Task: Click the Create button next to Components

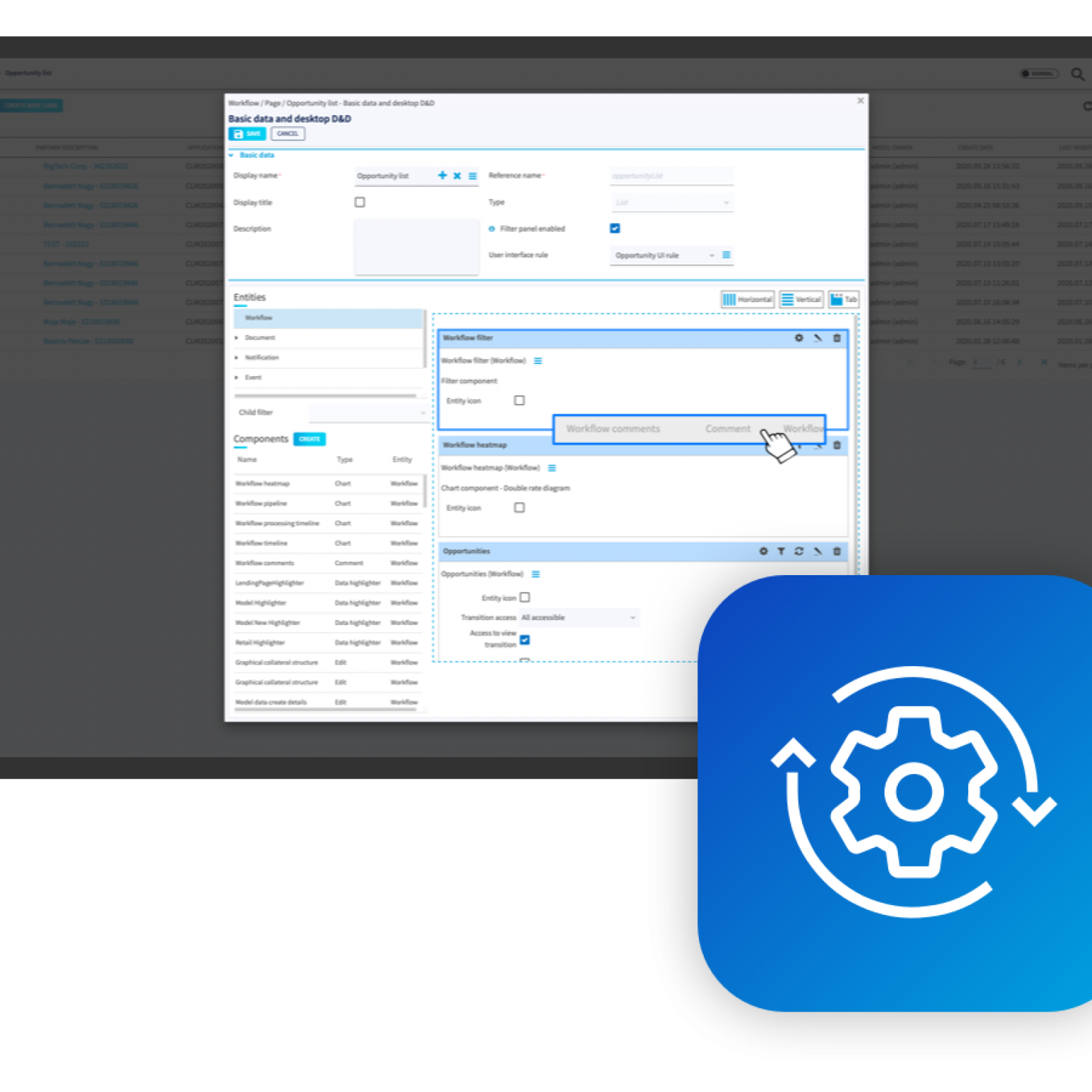Action: [x=309, y=439]
